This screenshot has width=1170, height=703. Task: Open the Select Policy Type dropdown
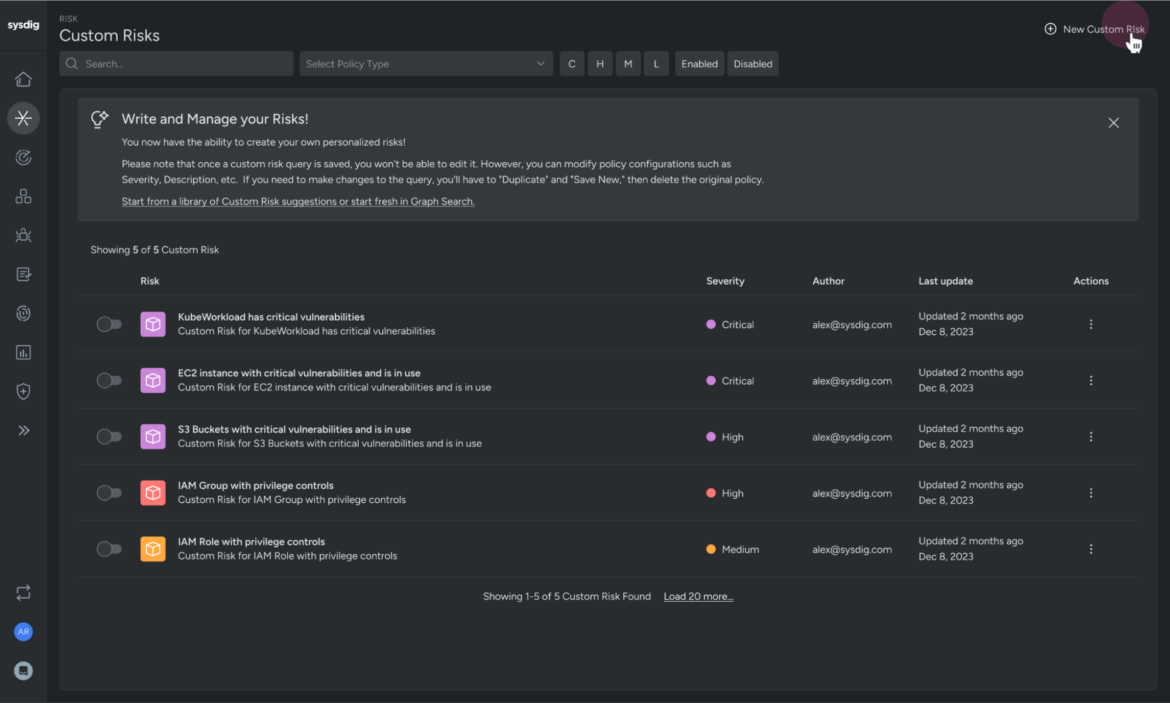click(426, 64)
